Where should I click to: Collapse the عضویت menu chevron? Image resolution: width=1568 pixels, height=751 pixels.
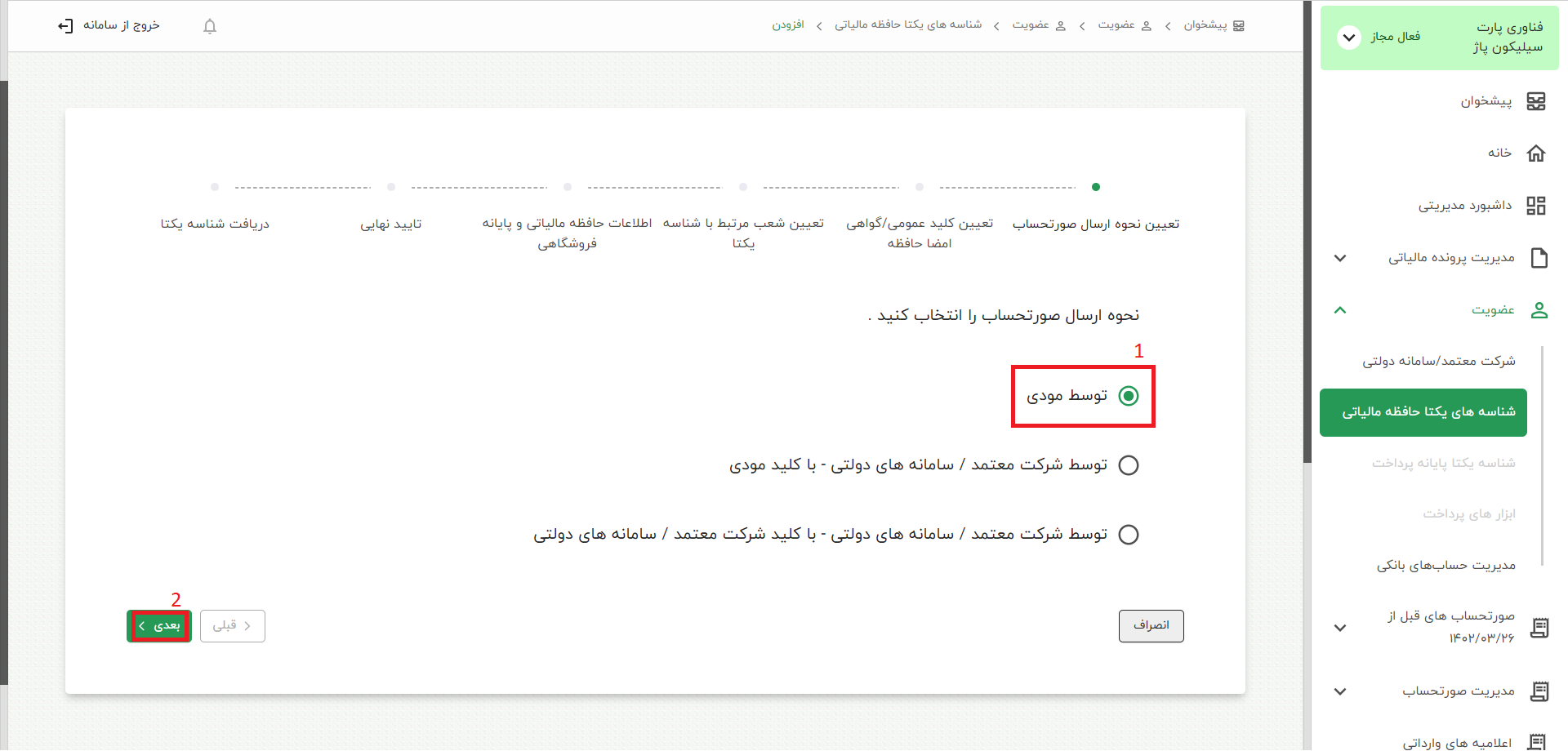tap(1340, 310)
